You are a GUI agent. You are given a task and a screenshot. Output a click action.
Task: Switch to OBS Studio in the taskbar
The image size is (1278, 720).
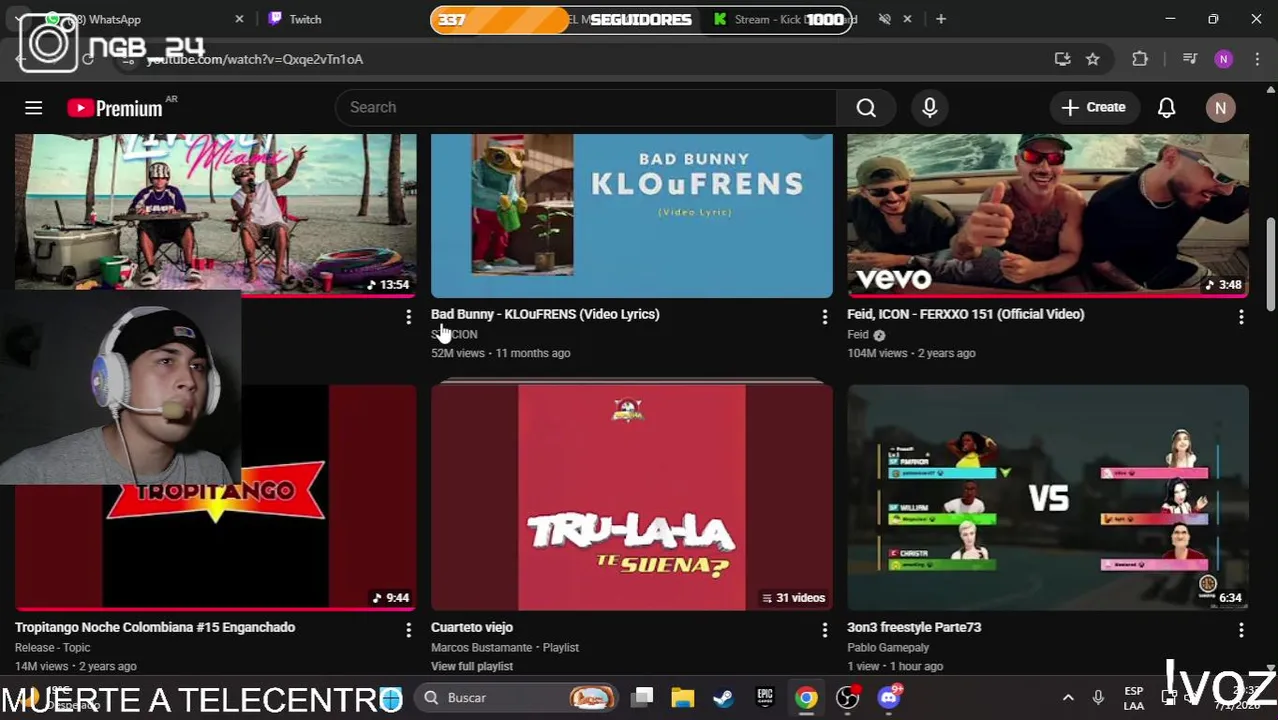coord(847,697)
